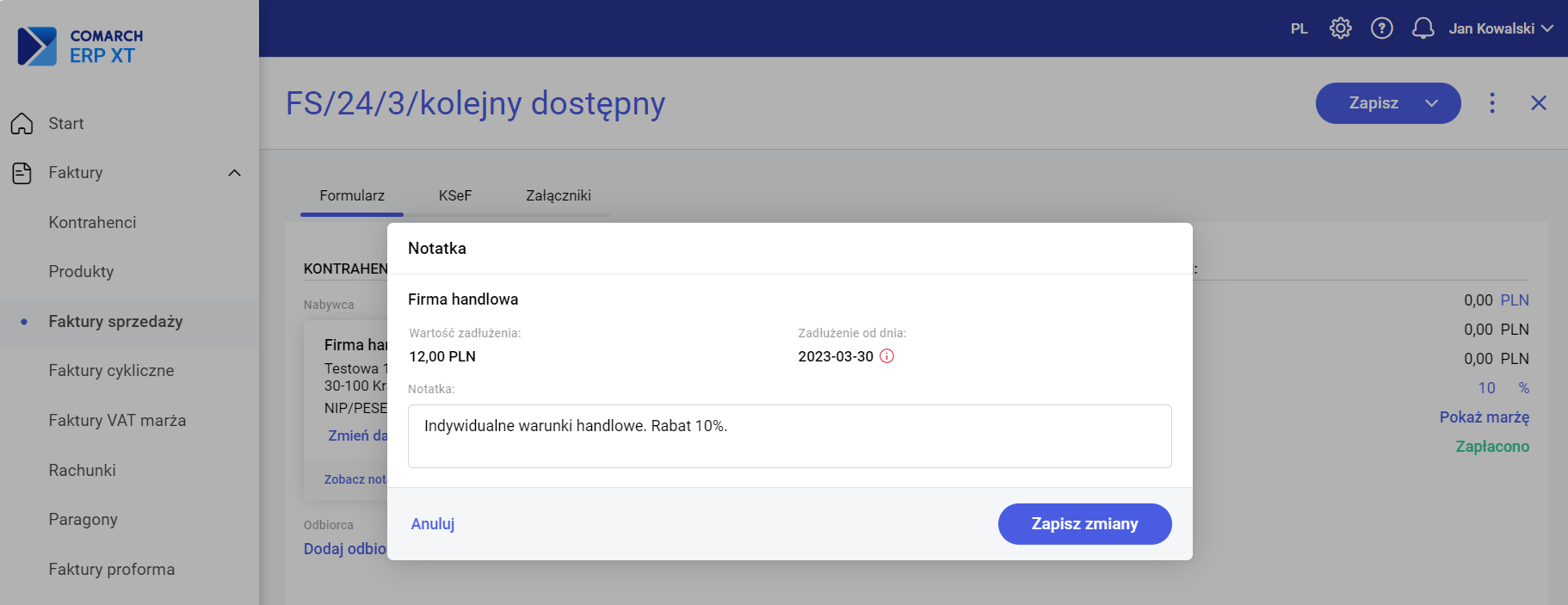Collapse the Faktury menu section
Viewport: 1568px width, 605px height.
point(234,173)
